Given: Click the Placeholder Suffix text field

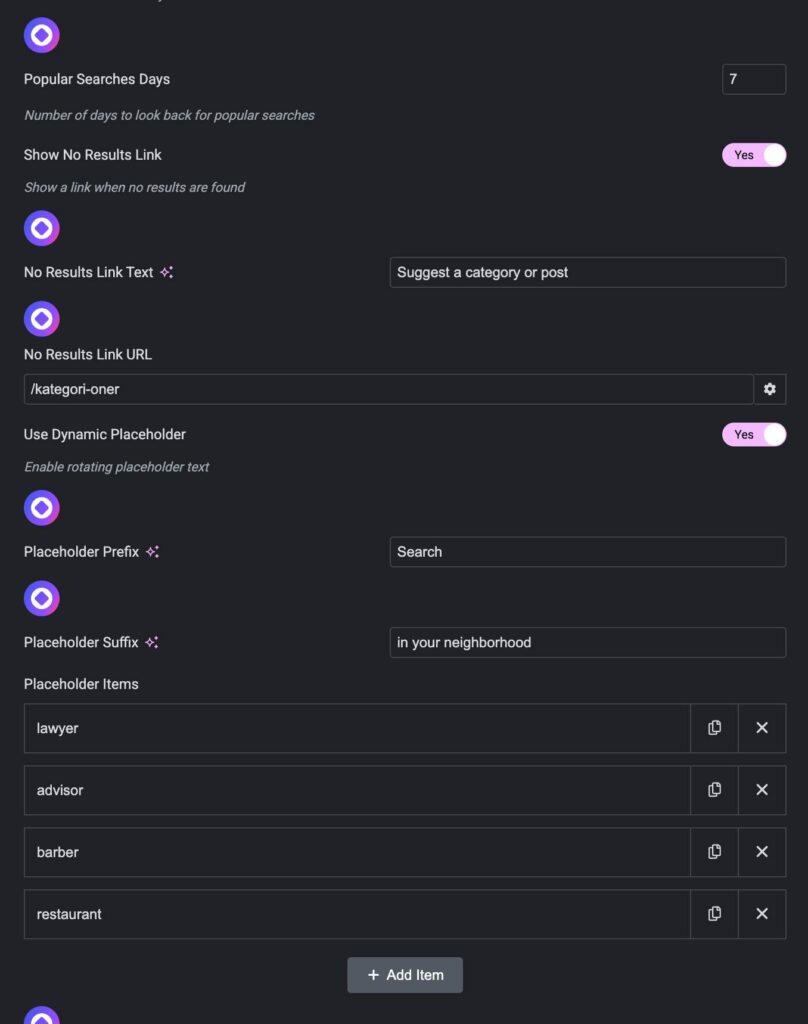Looking at the screenshot, I should pyautogui.click(x=587, y=643).
